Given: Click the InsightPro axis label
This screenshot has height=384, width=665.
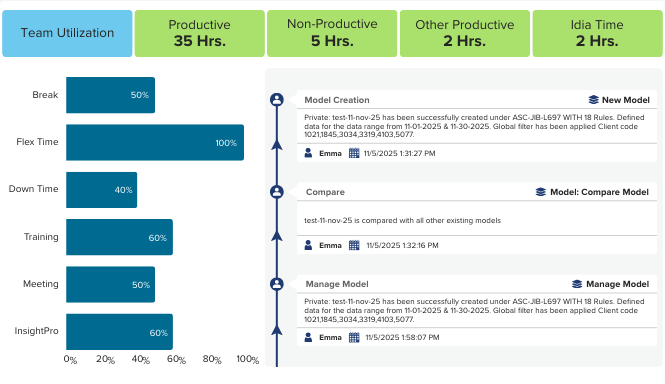Looking at the screenshot, I should 36,331.
